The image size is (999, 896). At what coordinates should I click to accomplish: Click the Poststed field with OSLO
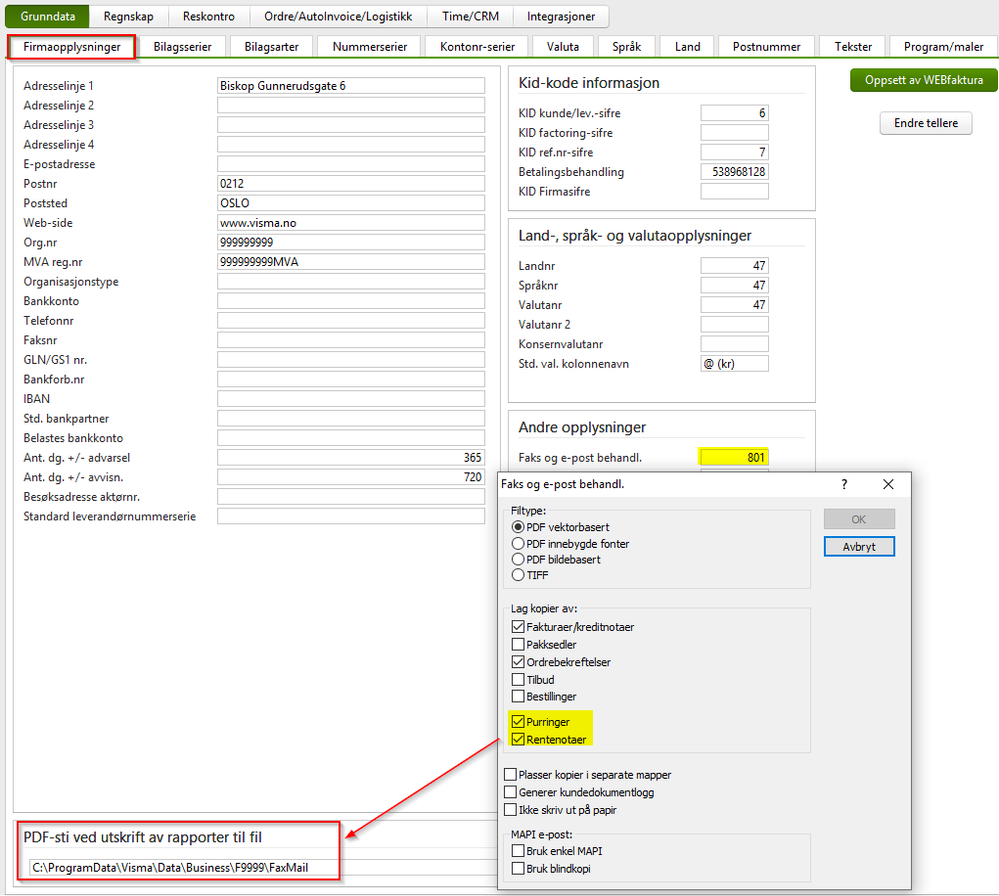pyautogui.click(x=350, y=203)
